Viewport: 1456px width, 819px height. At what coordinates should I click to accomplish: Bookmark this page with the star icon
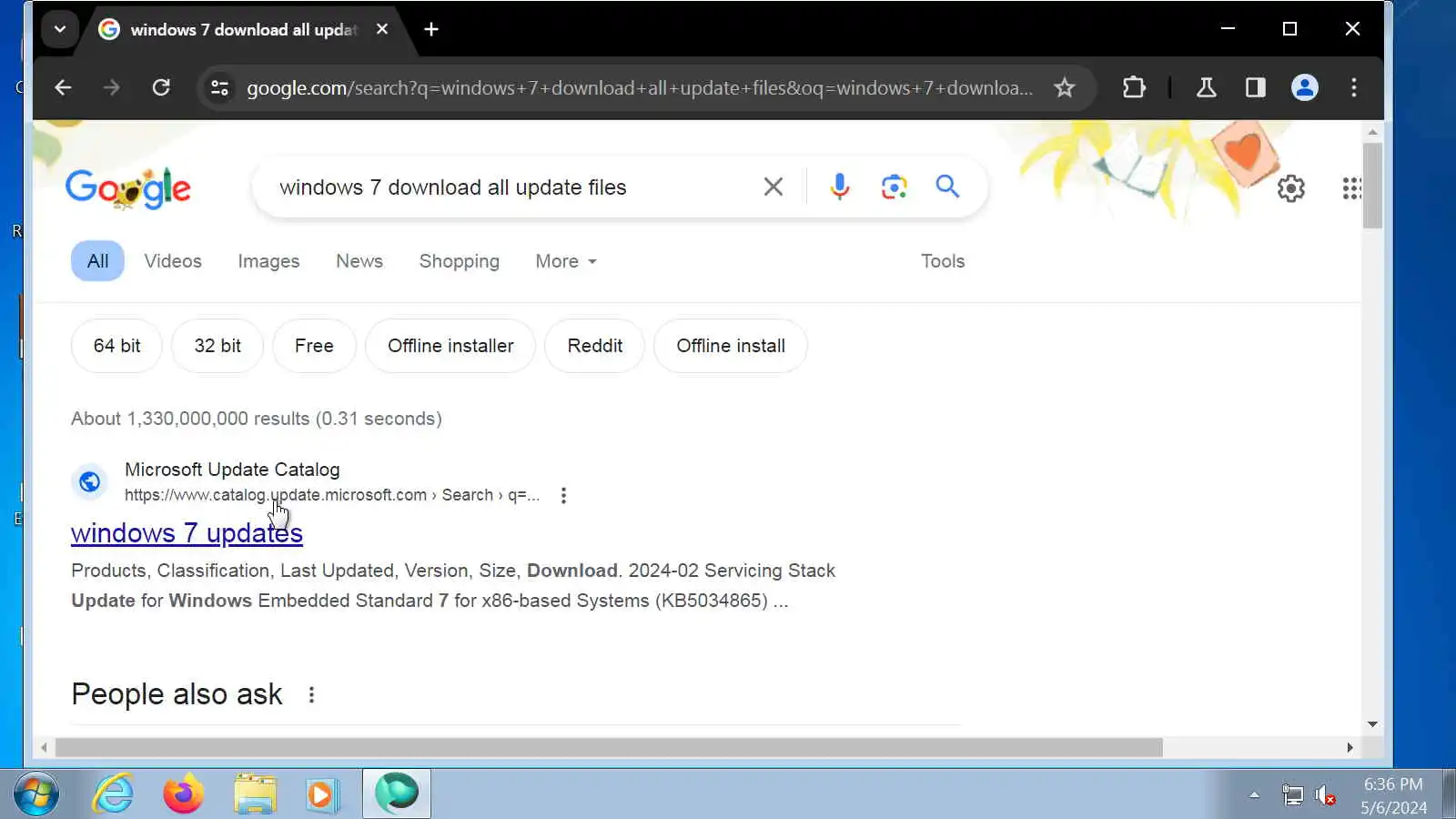[1064, 87]
